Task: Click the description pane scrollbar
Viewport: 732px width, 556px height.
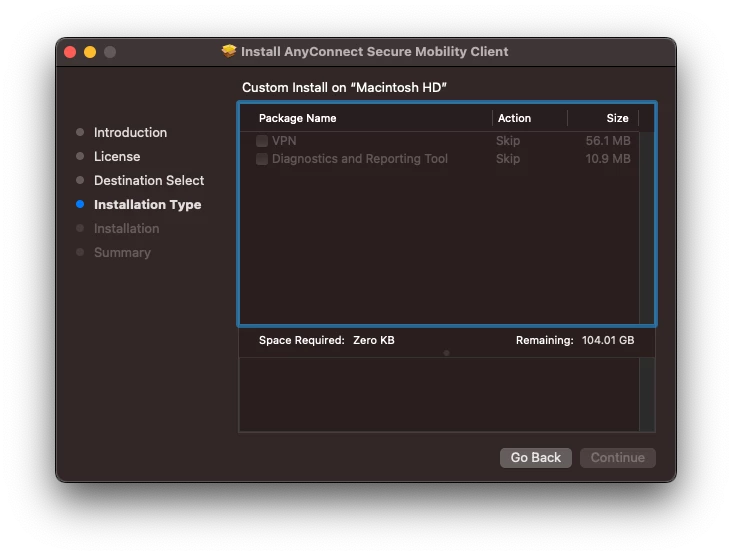Action: (647, 395)
